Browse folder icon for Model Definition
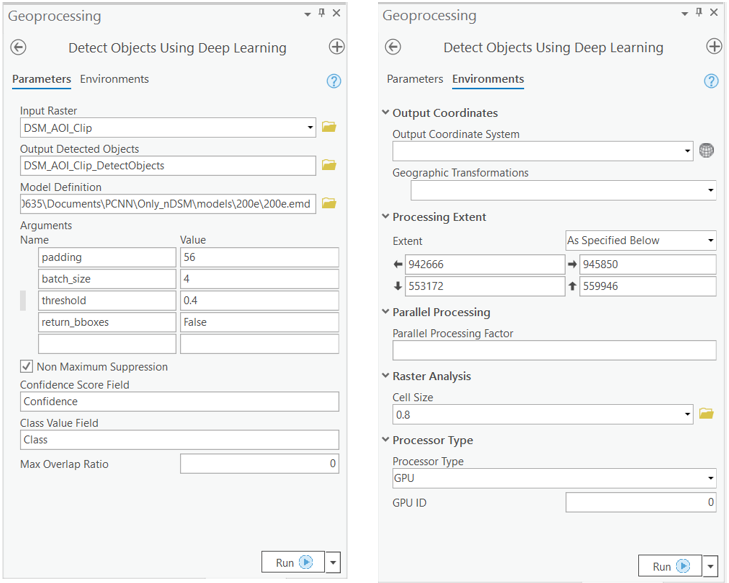The height and width of the screenshot is (583, 729). click(x=329, y=204)
